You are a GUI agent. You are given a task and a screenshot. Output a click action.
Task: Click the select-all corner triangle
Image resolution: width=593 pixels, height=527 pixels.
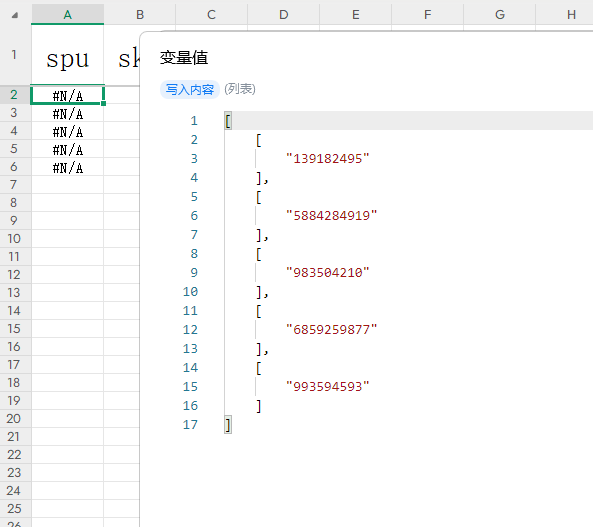(x=15, y=16)
